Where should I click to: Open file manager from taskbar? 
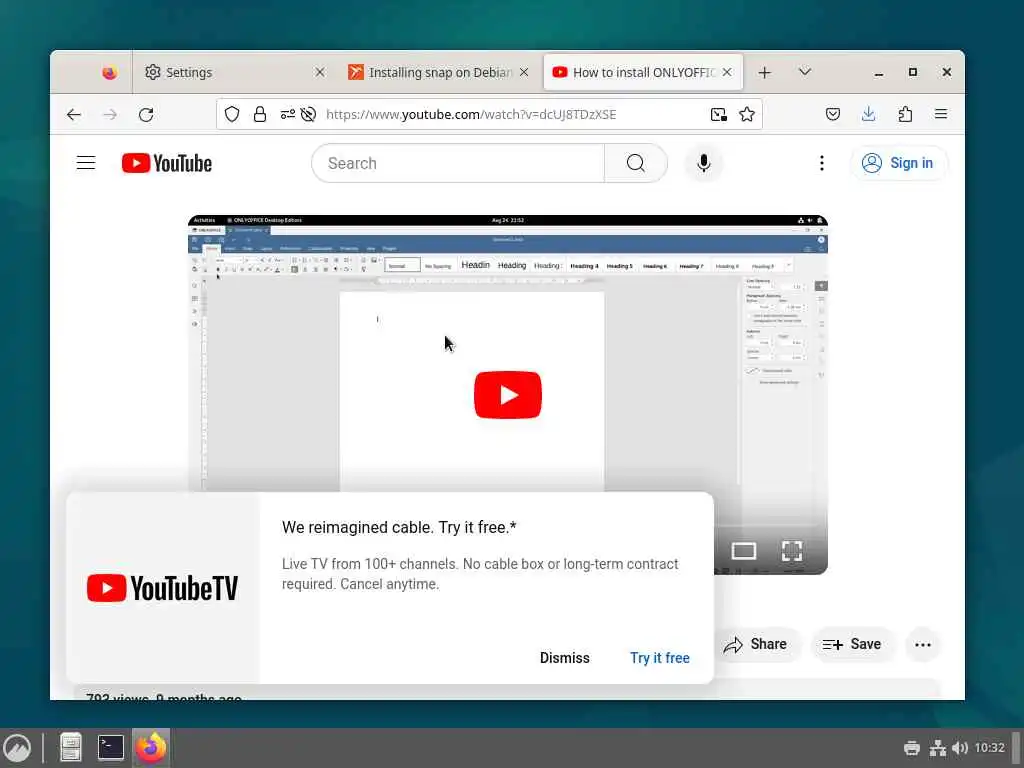(71, 748)
